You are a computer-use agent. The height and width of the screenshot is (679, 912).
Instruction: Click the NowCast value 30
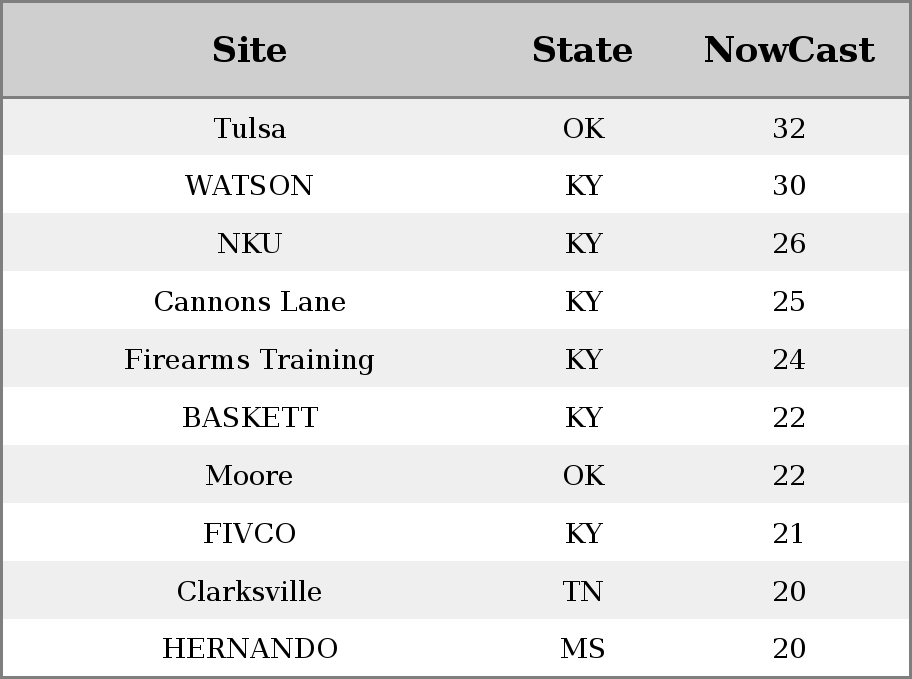(789, 185)
